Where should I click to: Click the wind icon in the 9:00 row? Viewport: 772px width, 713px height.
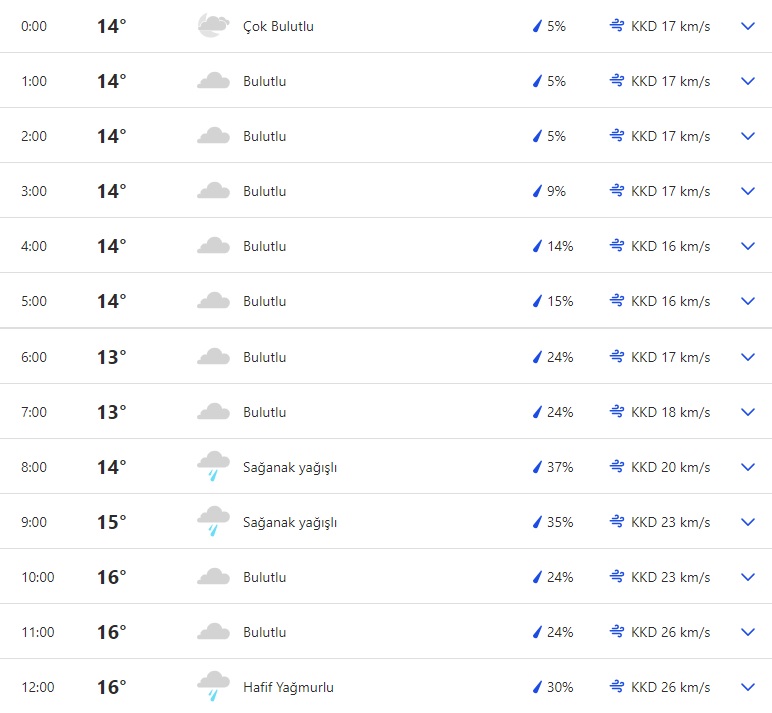[617, 522]
